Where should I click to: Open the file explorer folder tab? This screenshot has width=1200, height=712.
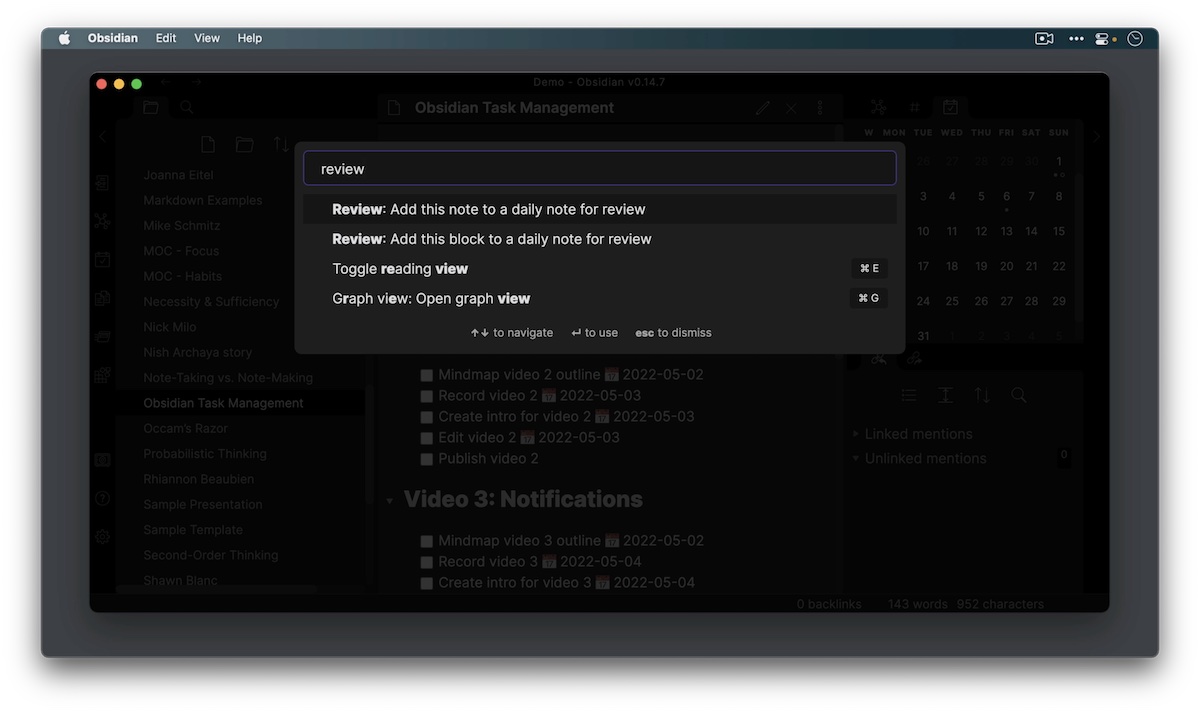(151, 108)
